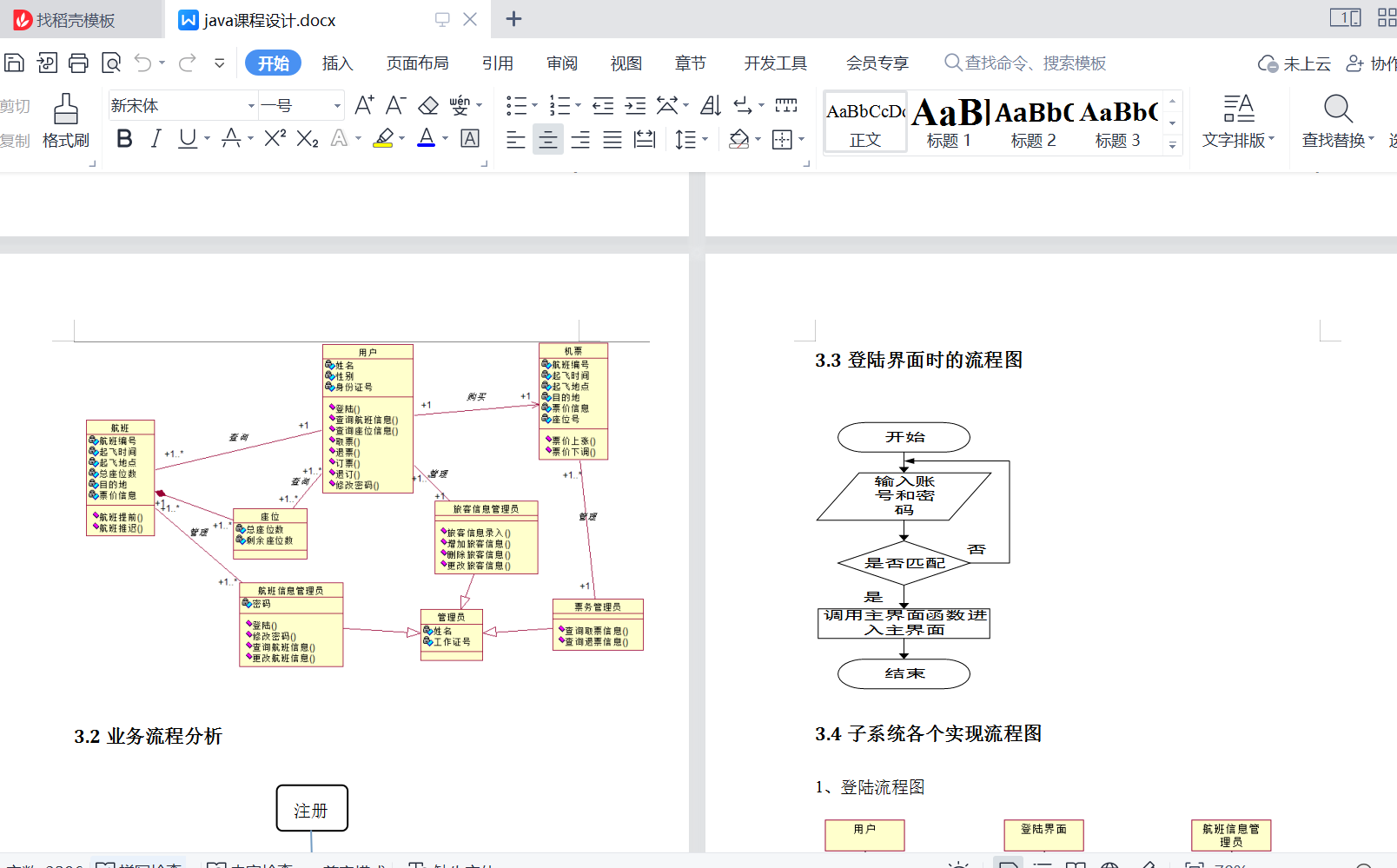Click the Undo arrow

click(142, 63)
